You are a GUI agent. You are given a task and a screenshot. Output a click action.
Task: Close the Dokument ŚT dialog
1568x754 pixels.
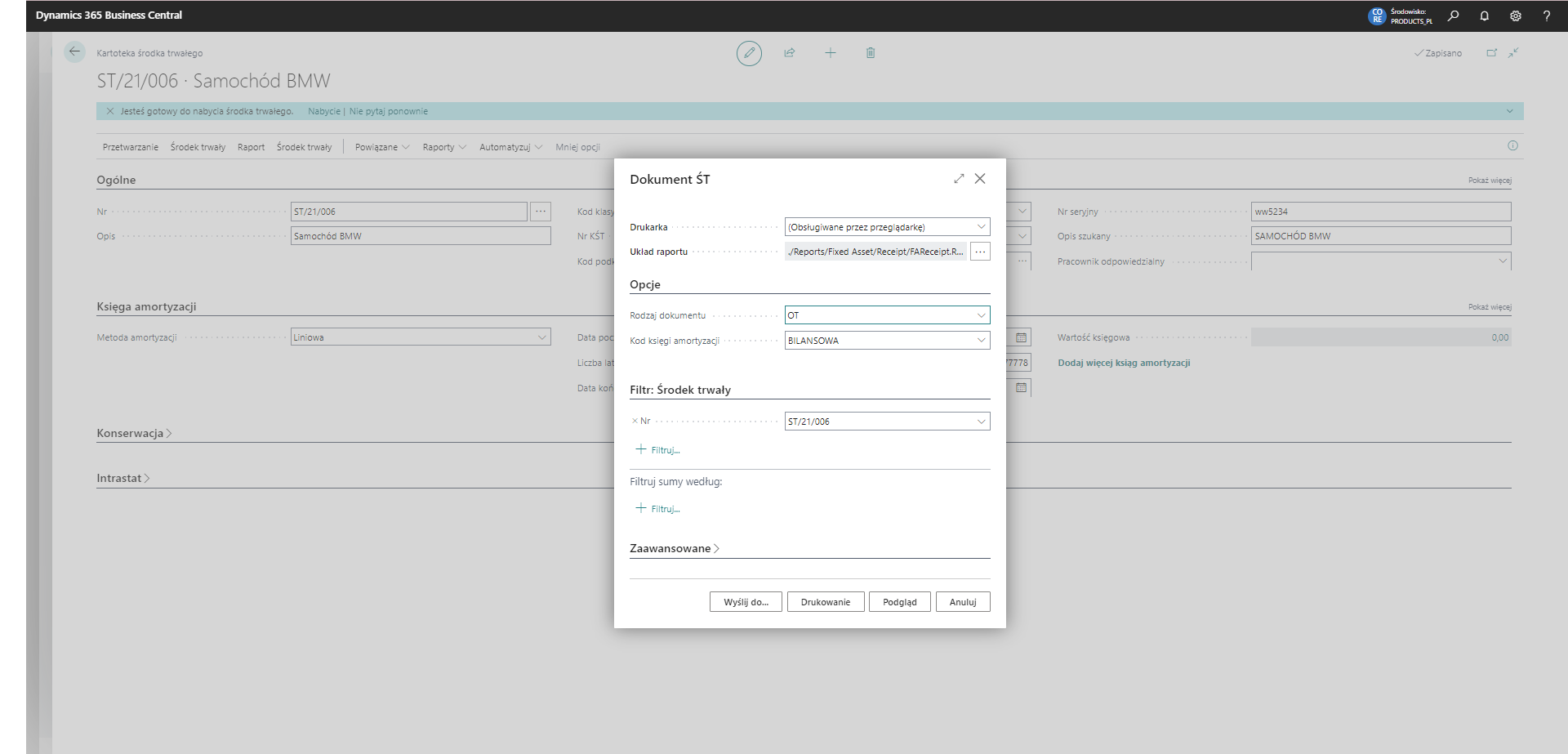(x=980, y=179)
